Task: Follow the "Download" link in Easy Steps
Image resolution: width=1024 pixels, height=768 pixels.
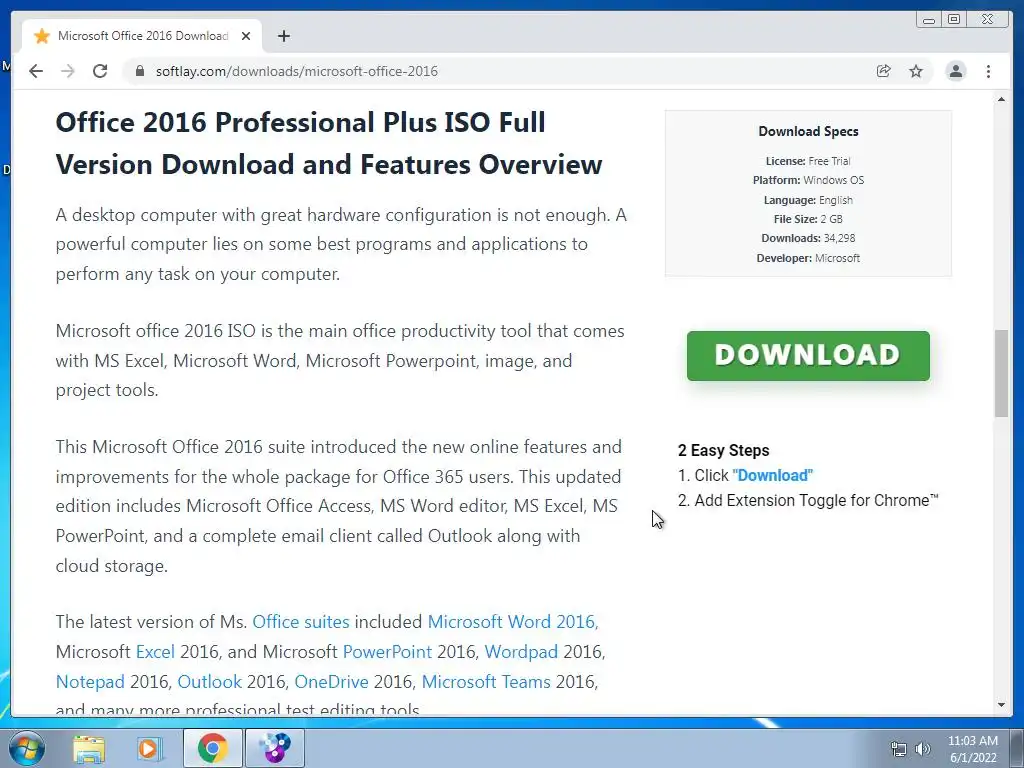Action: coord(773,475)
